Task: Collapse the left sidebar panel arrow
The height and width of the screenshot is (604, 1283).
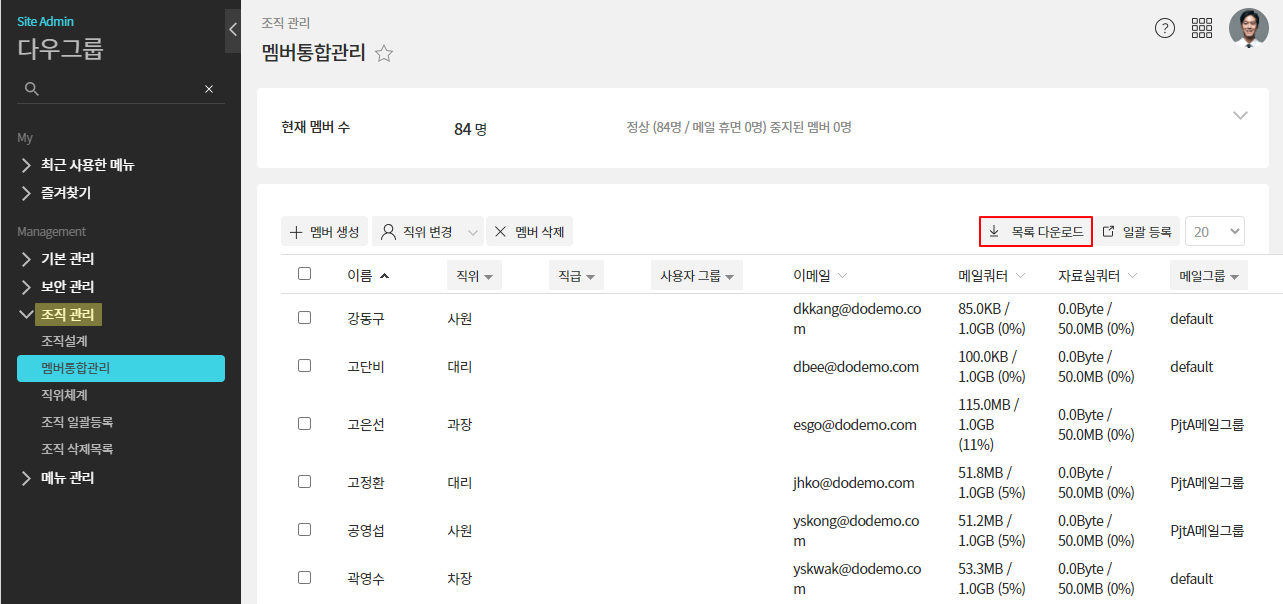Action: 233,30
